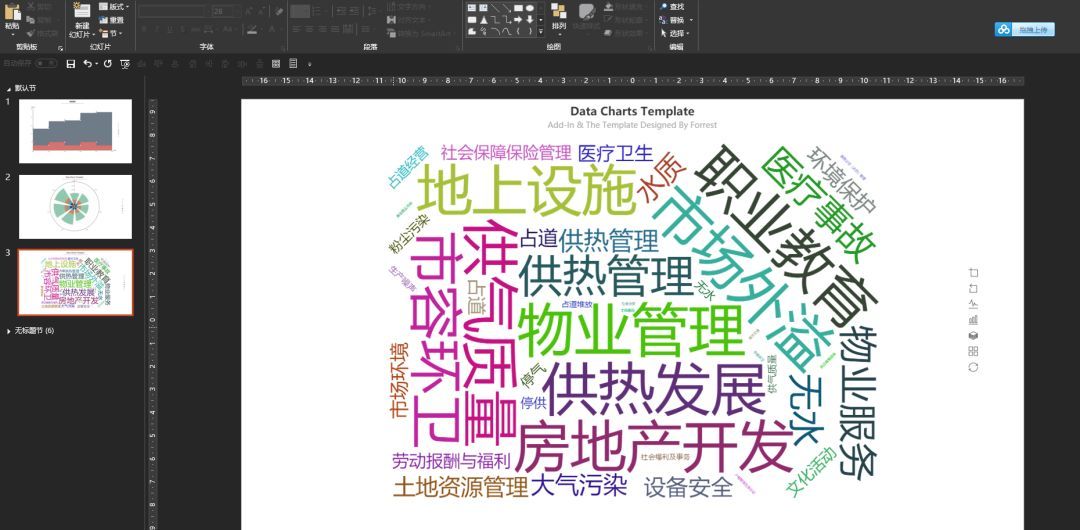
Task: Click the Redo icon
Action: [x=107, y=63]
